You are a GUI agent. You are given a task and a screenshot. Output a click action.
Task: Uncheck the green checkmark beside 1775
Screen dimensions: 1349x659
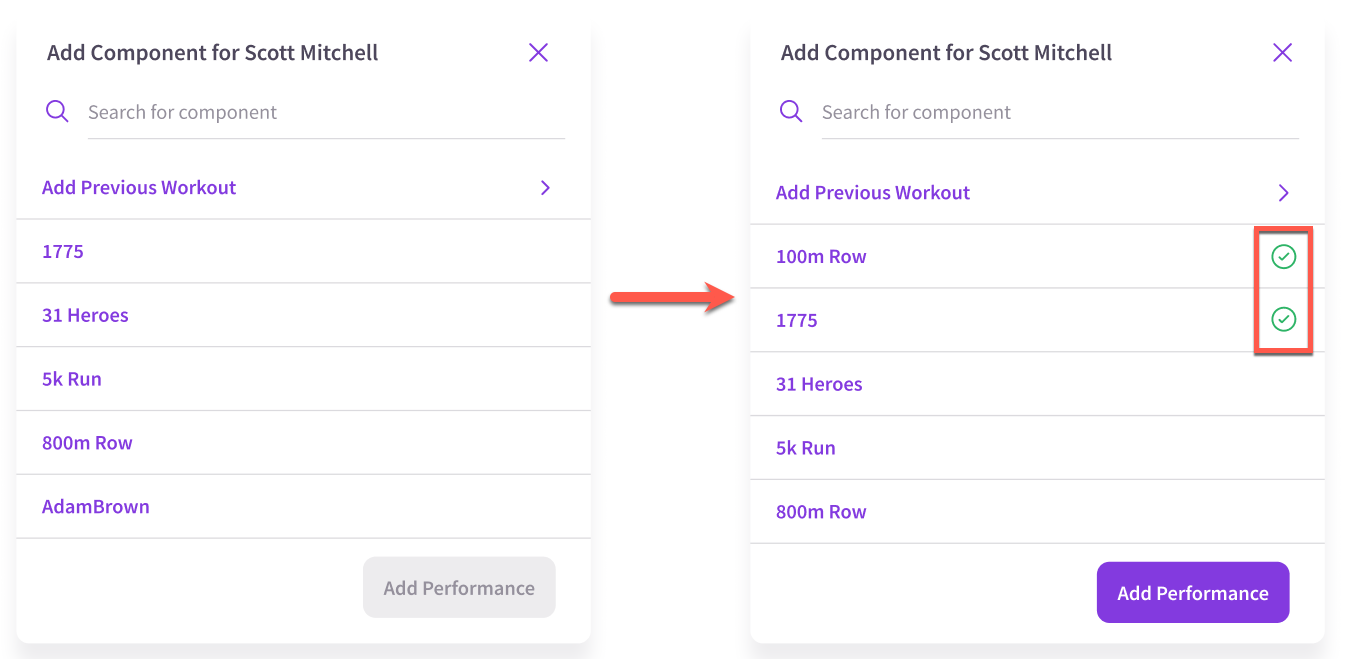click(x=1283, y=319)
